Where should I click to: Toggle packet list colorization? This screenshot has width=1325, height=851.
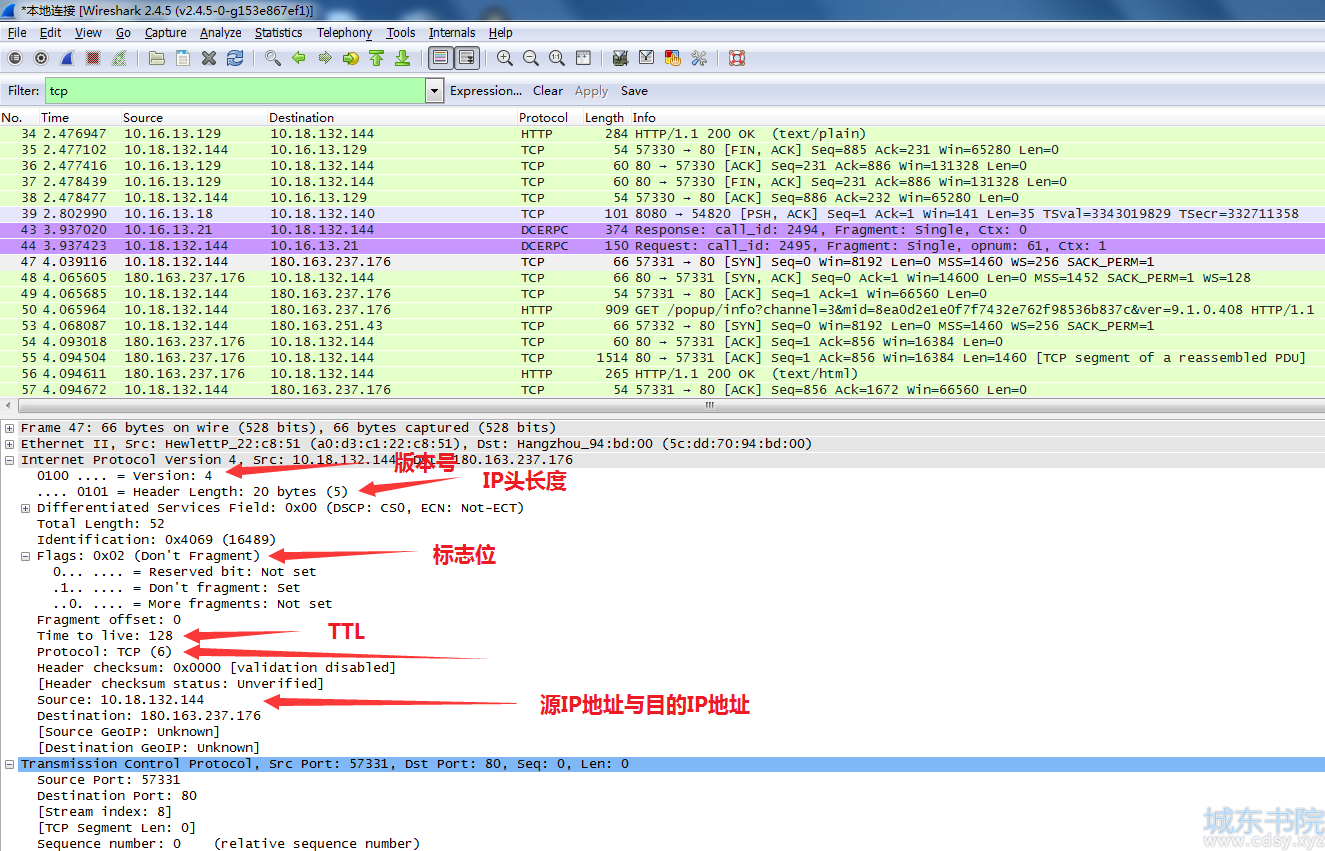[440, 58]
